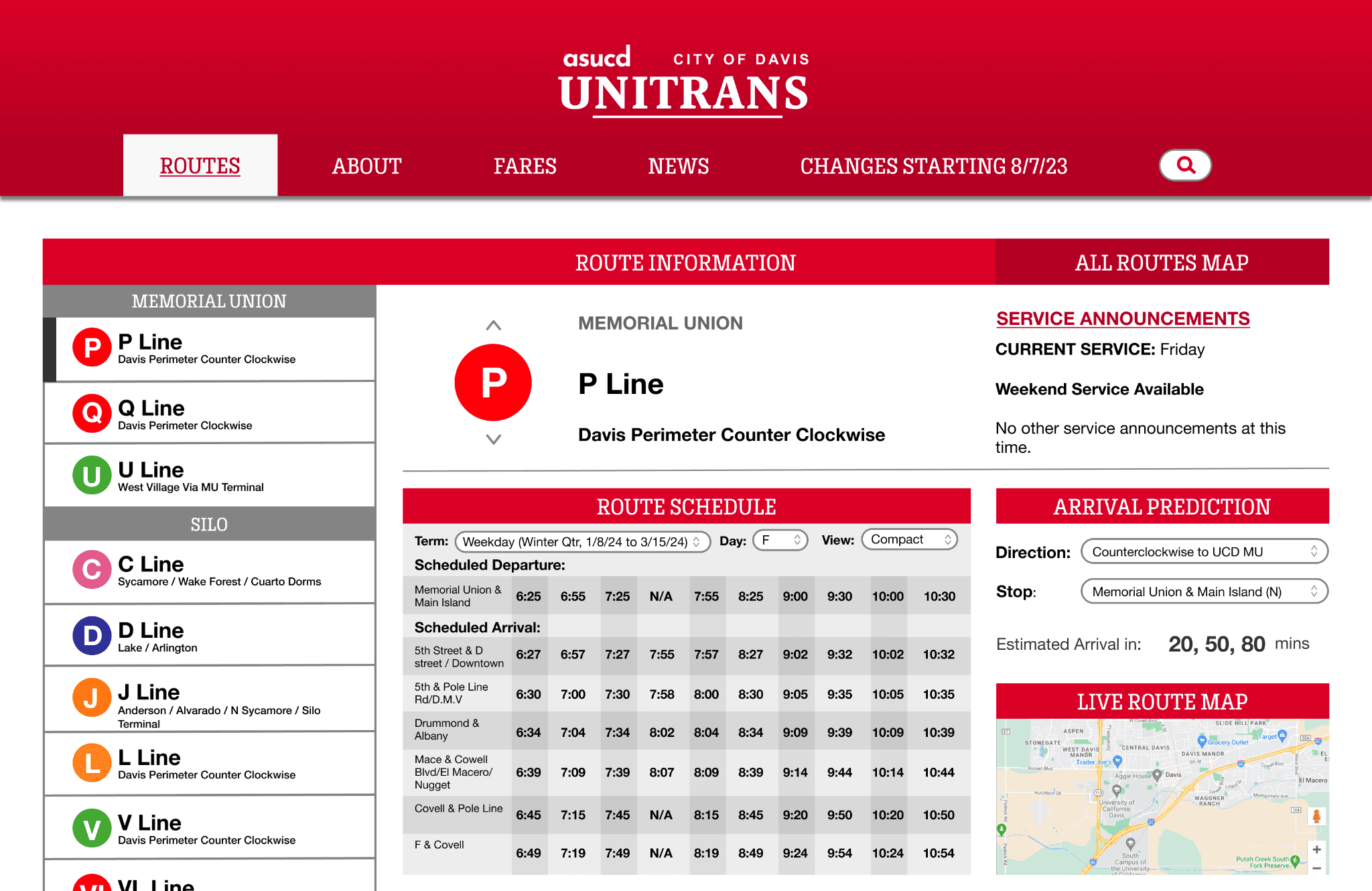Viewport: 1372px width, 891px height.
Task: Click the 6:49 arrival time cell
Action: tap(529, 853)
